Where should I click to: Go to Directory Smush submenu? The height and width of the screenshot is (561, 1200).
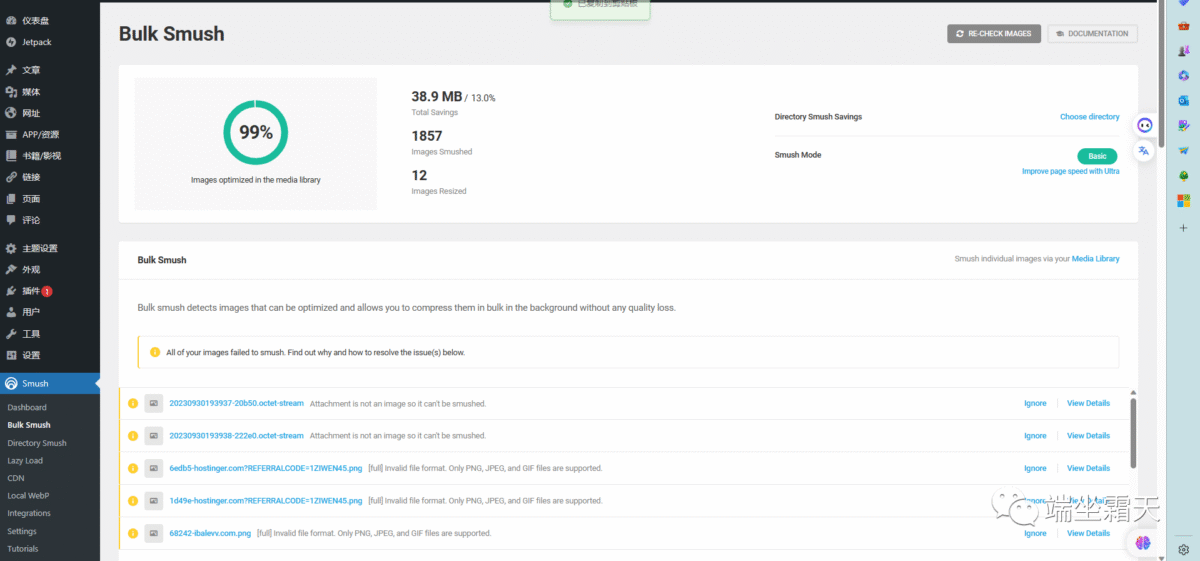[37, 443]
